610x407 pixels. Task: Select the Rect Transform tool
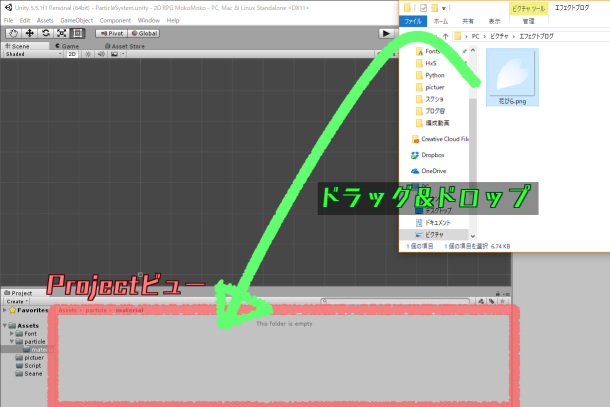tap(77, 33)
